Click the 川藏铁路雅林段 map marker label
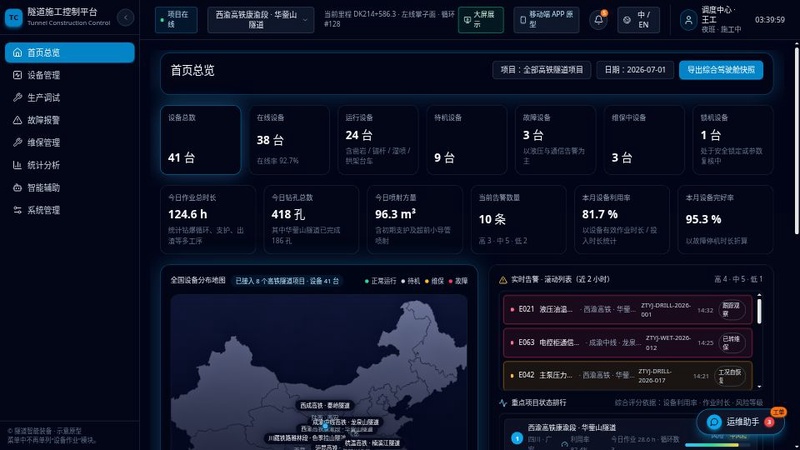800x450 pixels. pos(306,438)
